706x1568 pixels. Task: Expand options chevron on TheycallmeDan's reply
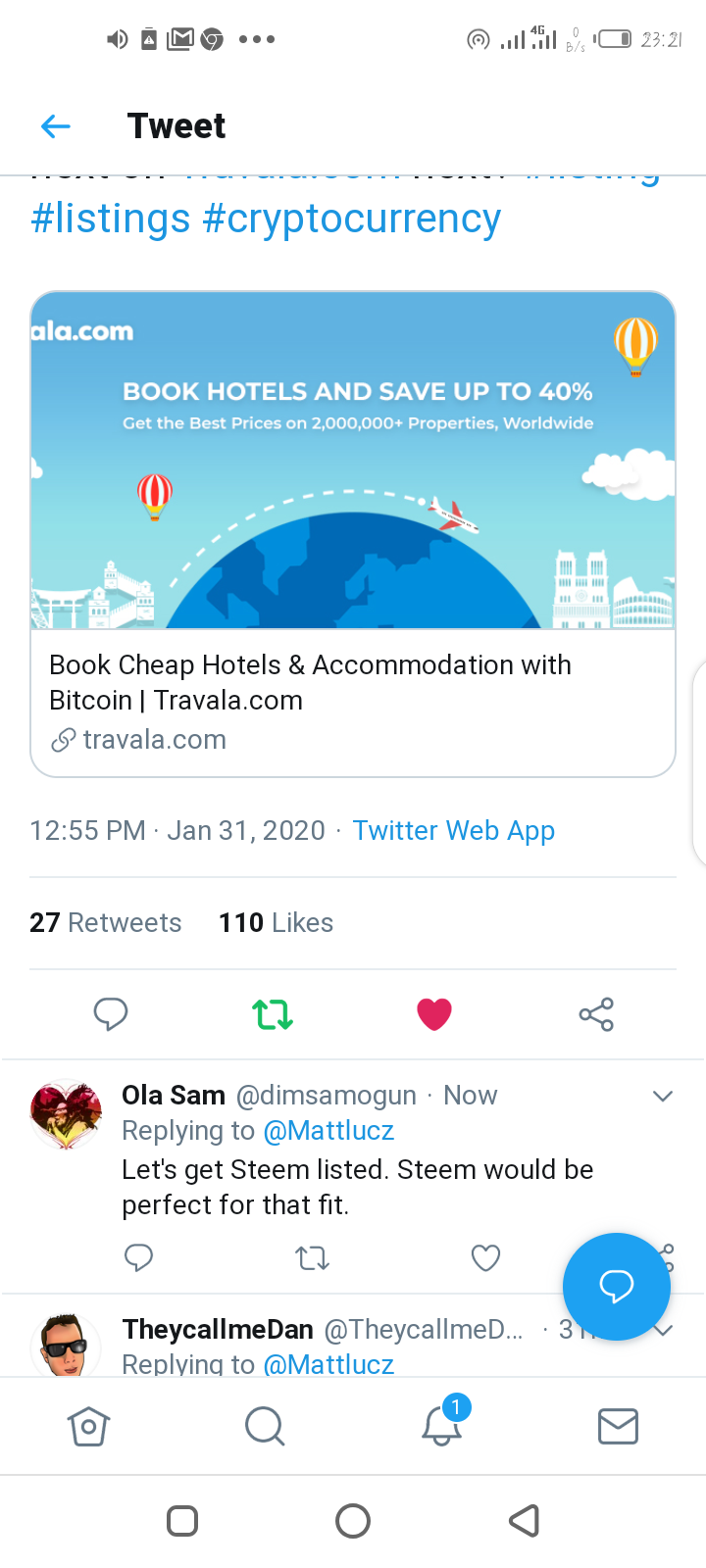point(663,1330)
